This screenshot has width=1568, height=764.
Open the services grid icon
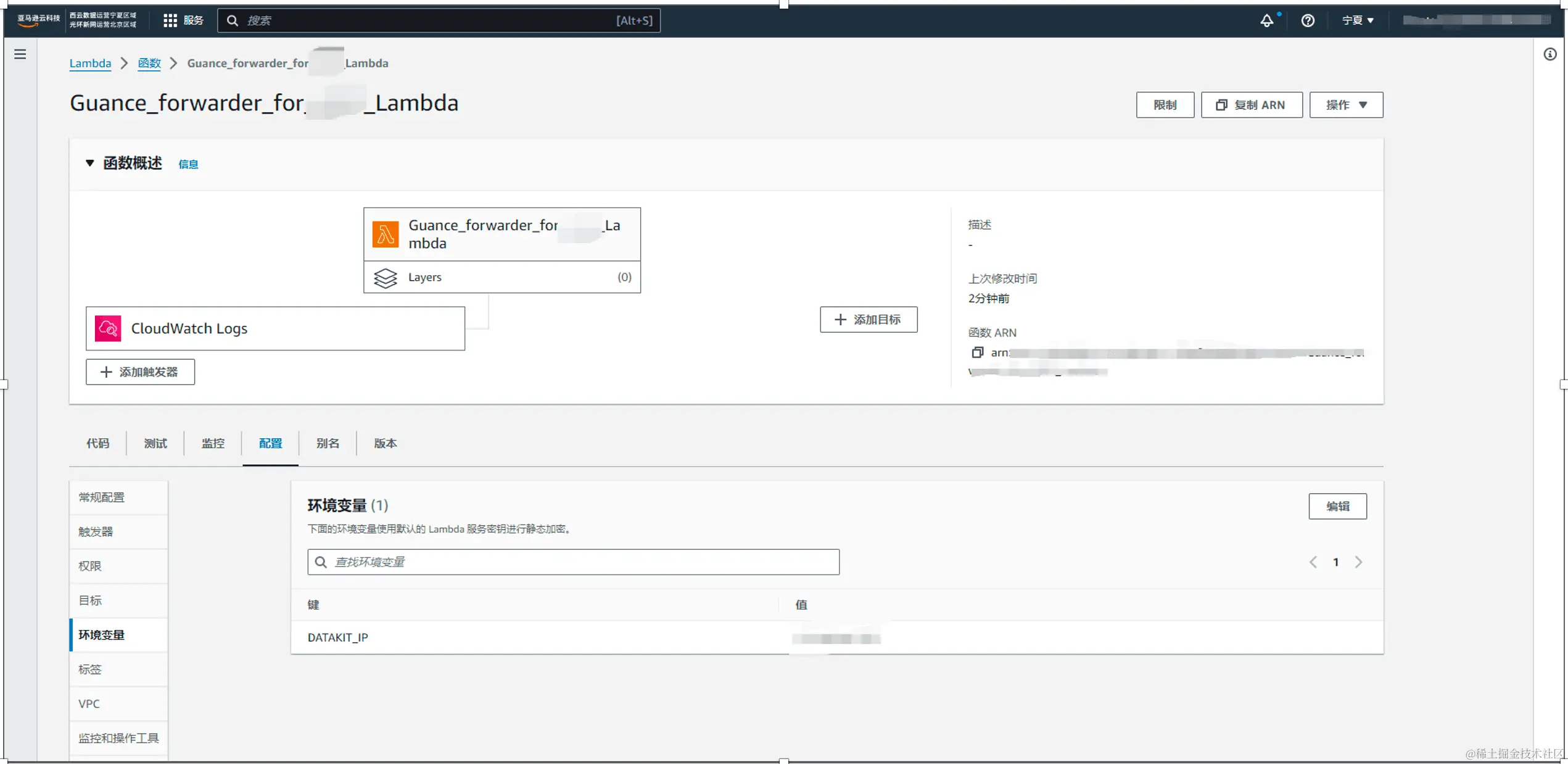coord(170,20)
